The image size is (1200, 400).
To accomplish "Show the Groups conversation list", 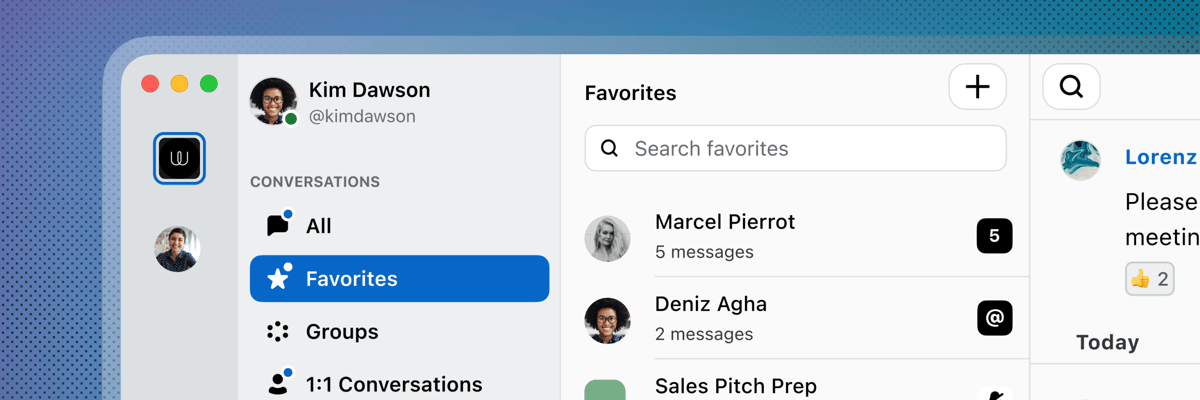I will [341, 332].
